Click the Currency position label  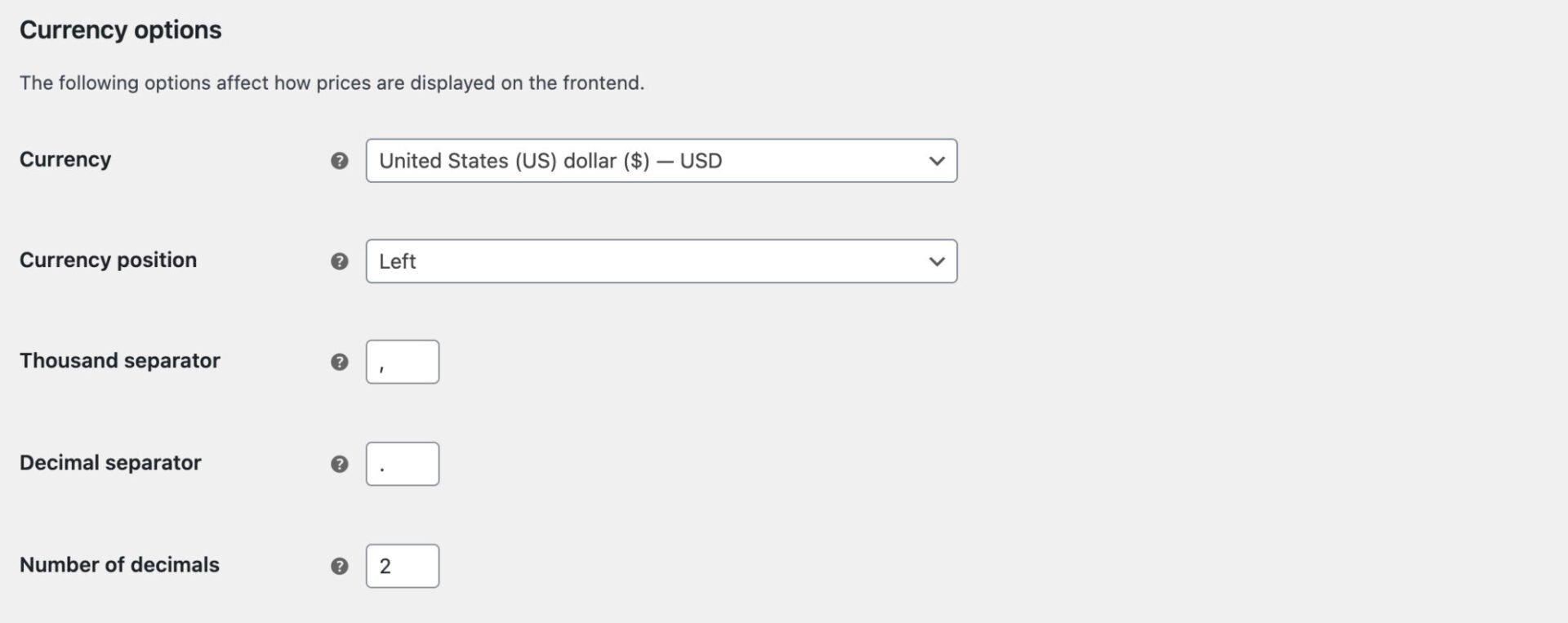pos(108,260)
